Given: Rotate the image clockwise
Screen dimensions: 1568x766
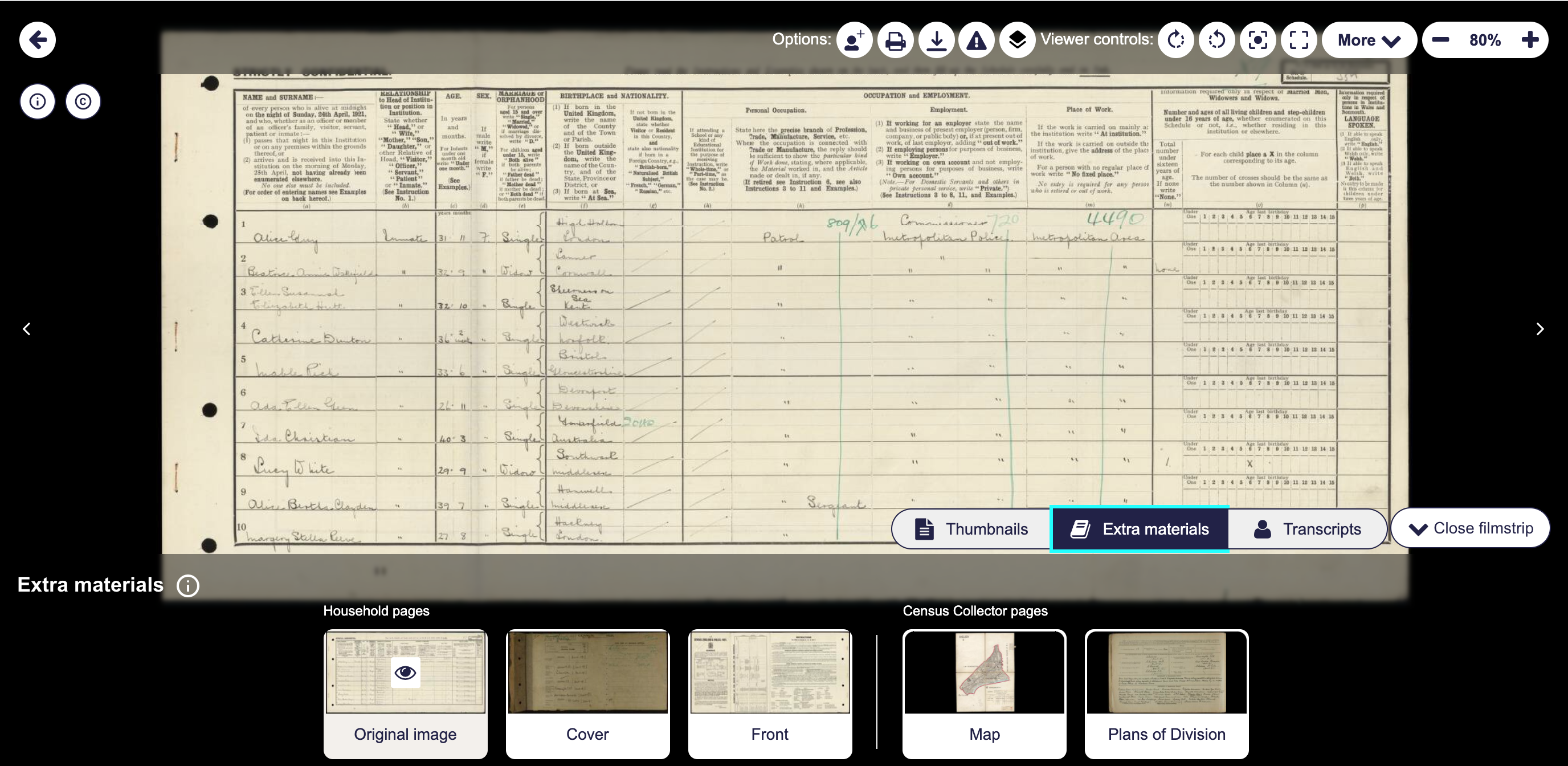Looking at the screenshot, I should click(1176, 40).
